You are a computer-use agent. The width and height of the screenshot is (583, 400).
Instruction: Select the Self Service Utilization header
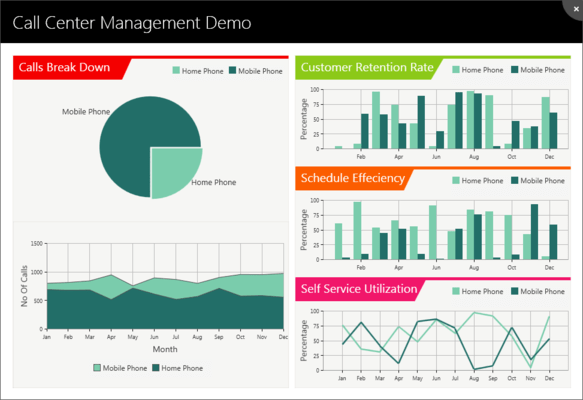(x=359, y=289)
